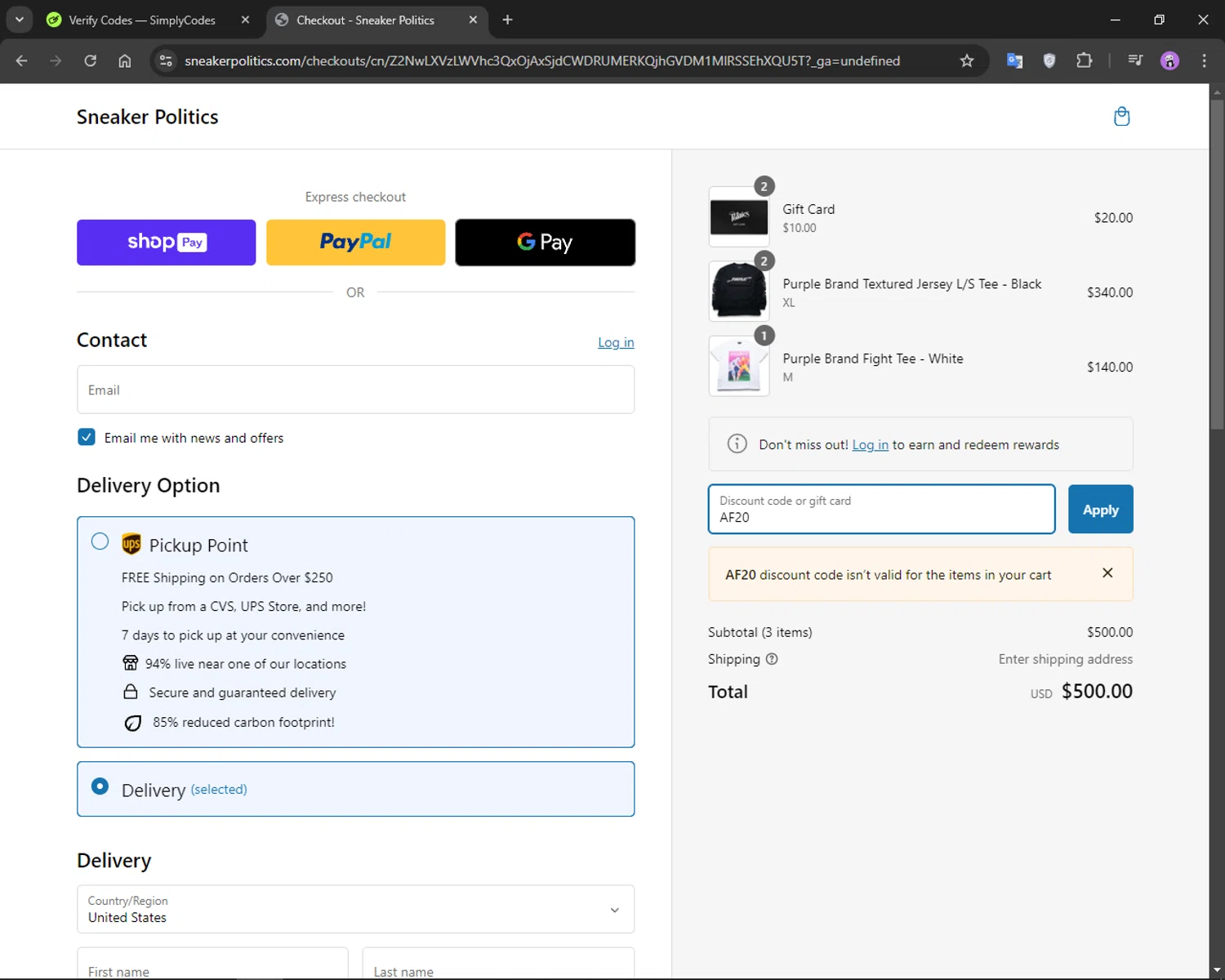Click the Express checkout label
The image size is (1225, 980).
click(355, 197)
